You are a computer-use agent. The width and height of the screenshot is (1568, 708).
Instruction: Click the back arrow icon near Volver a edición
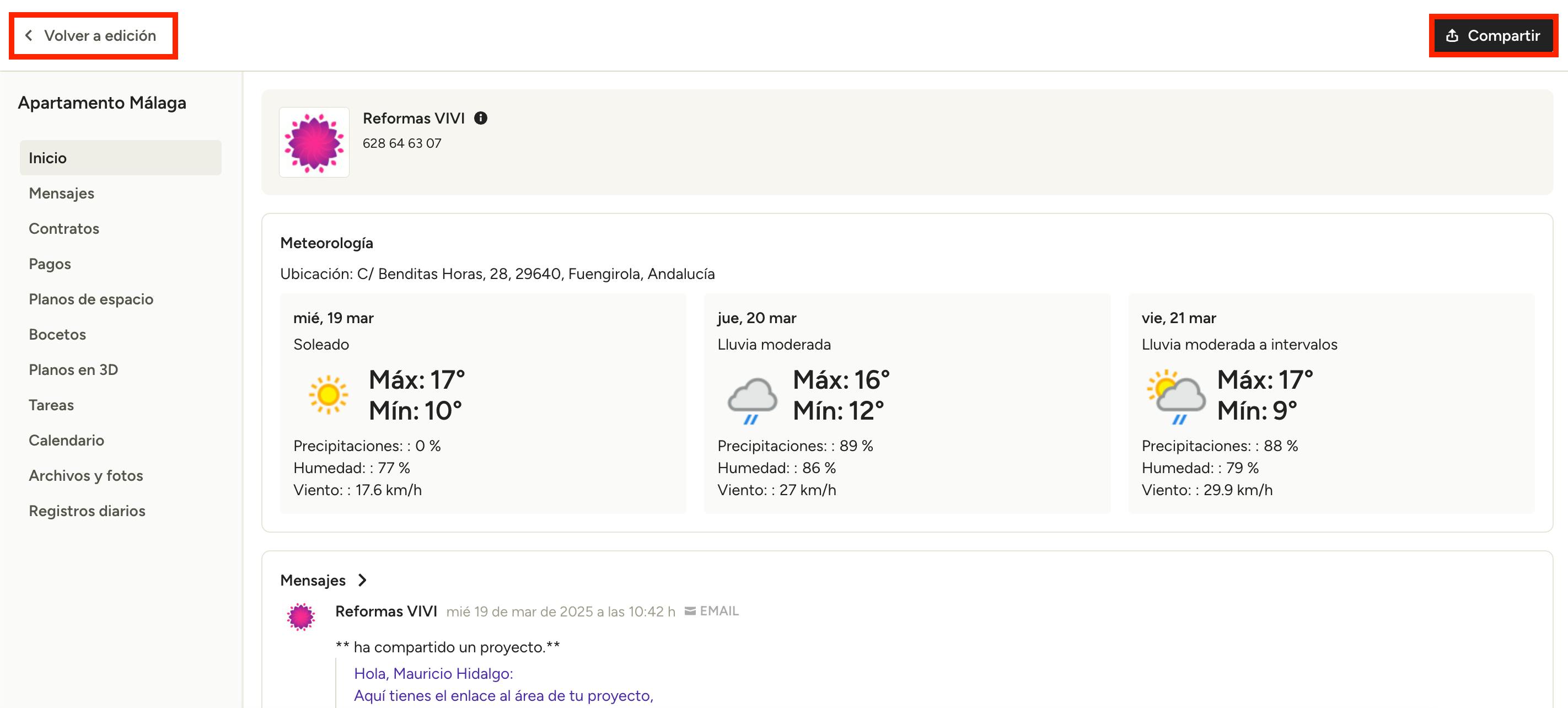(x=29, y=36)
